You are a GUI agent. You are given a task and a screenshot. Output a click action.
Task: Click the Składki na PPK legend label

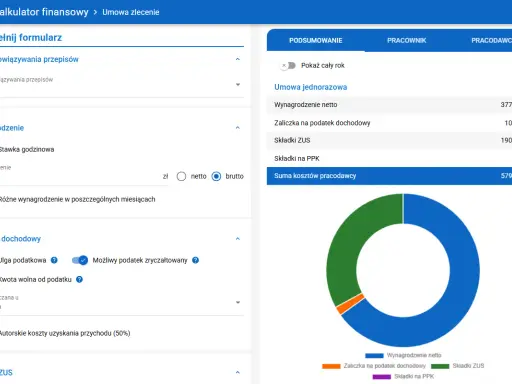pyautogui.click(x=414, y=377)
